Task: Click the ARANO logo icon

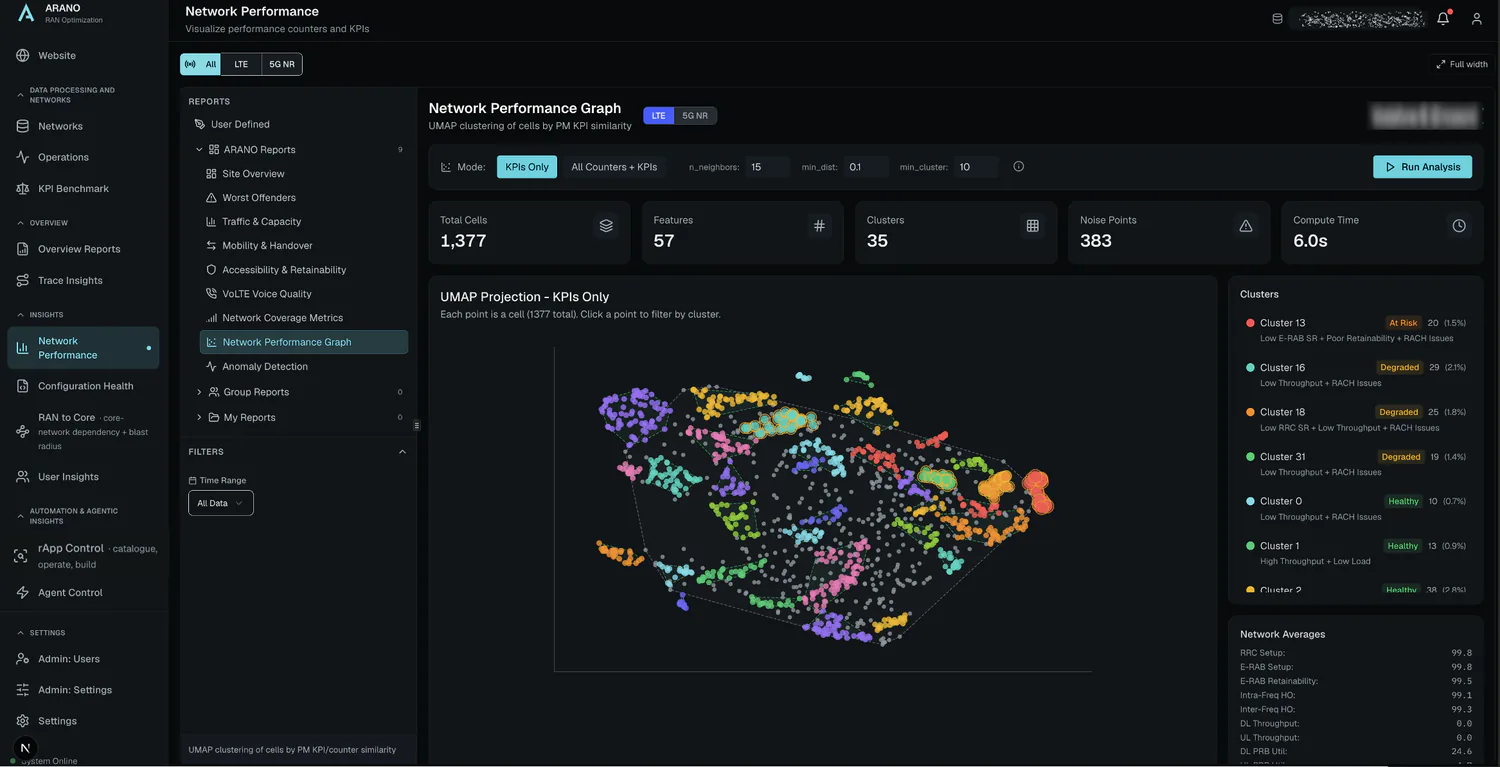Action: click(26, 13)
